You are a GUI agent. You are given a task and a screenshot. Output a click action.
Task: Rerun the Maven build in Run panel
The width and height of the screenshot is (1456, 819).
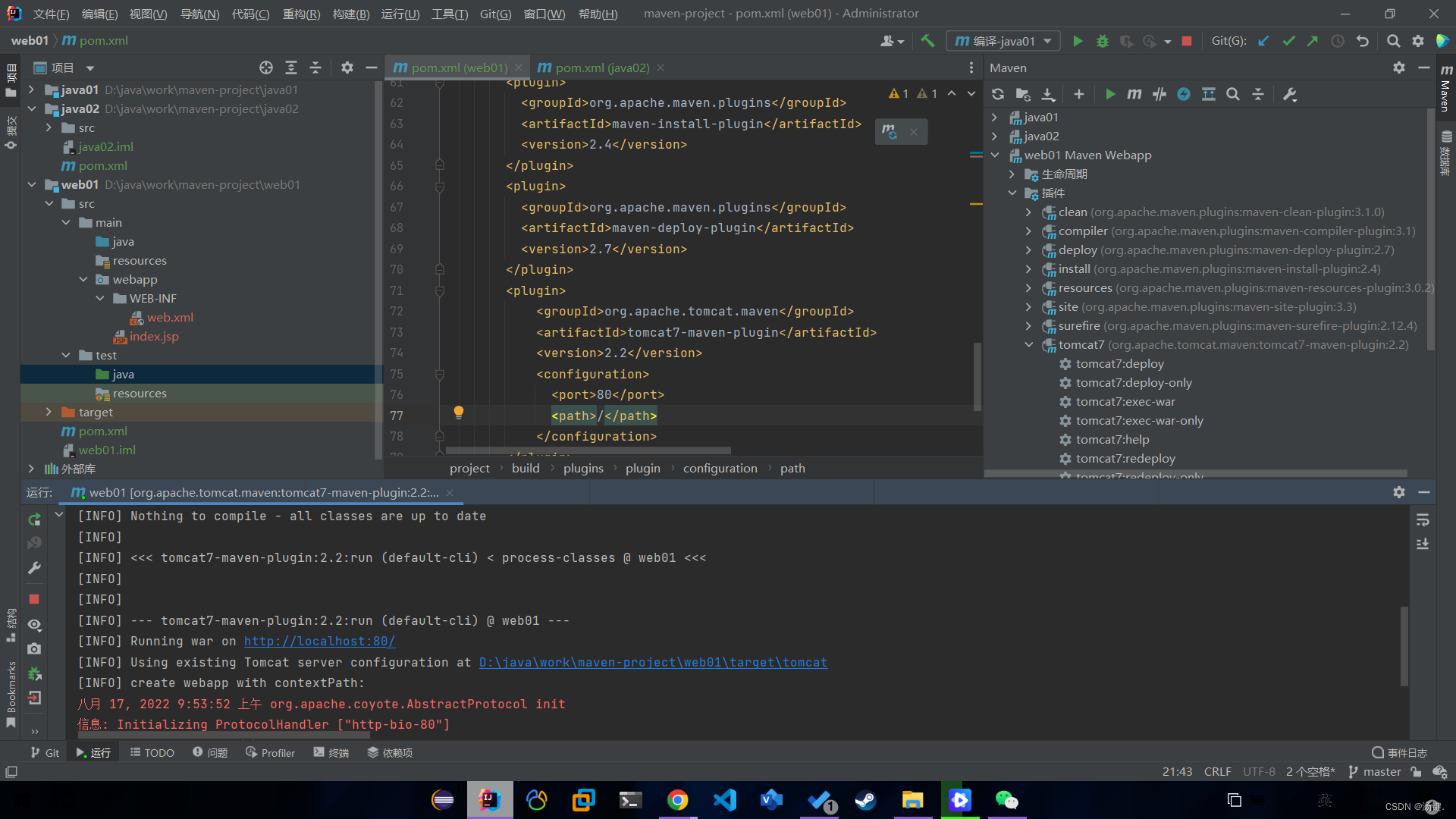coord(34,519)
